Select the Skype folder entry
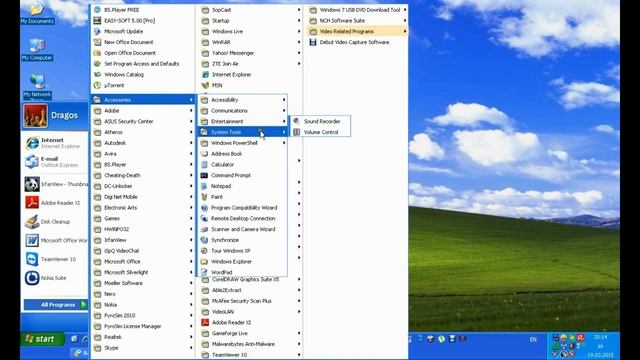Viewport: 640px width, 360px height. [143, 348]
